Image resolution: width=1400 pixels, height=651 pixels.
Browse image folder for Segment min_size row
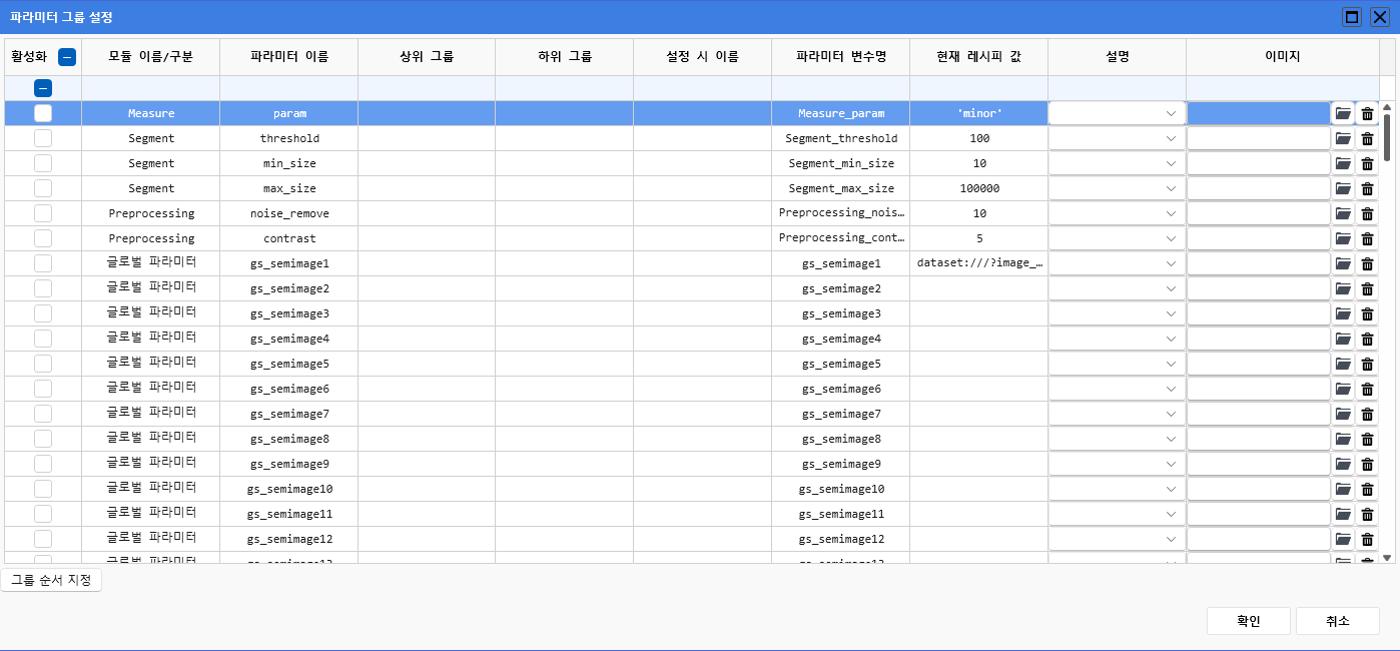click(x=1343, y=164)
